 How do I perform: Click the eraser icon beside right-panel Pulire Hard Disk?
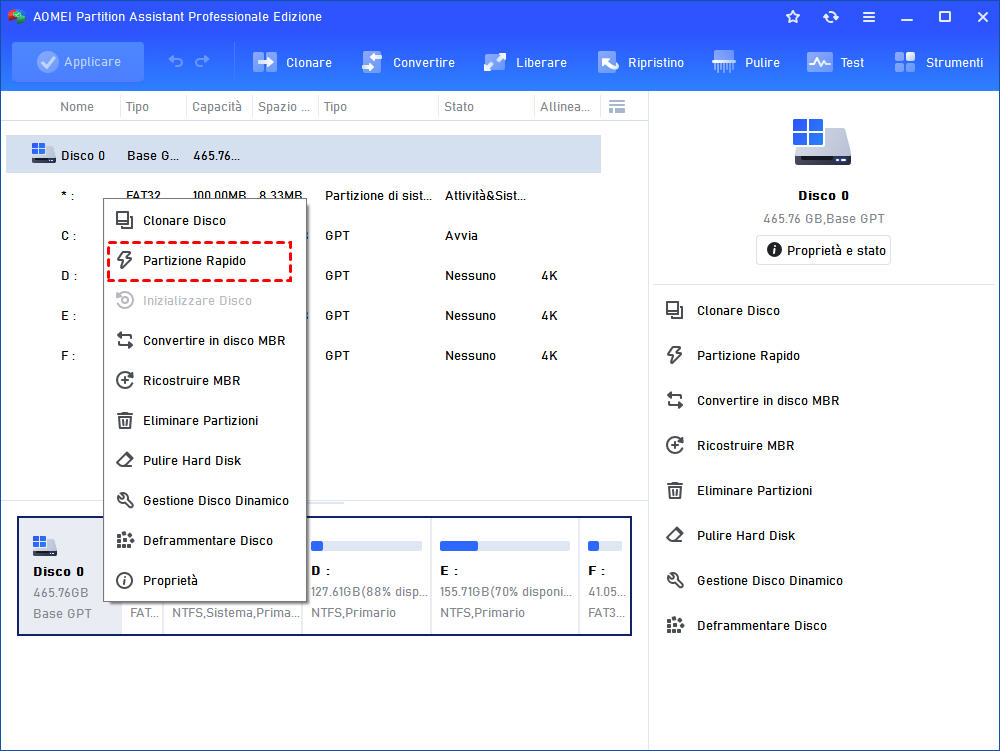point(675,535)
